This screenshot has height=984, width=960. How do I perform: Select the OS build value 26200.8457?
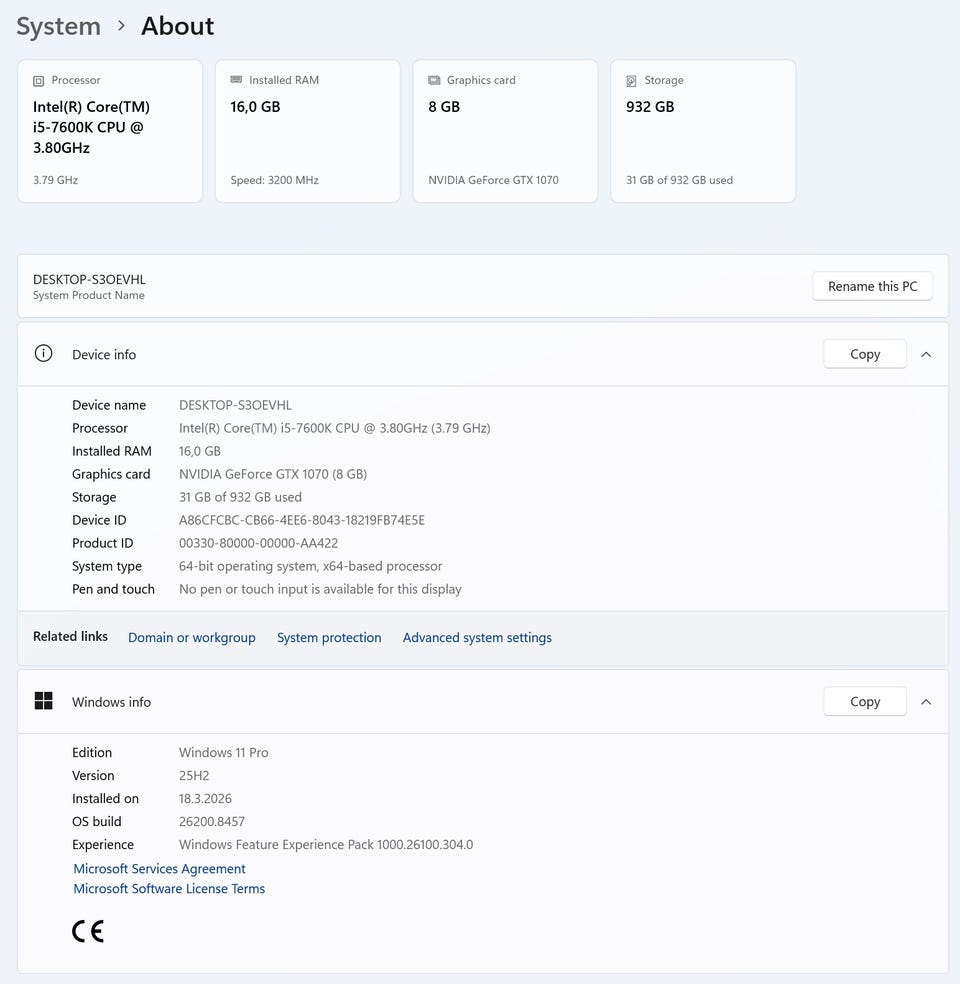click(211, 821)
